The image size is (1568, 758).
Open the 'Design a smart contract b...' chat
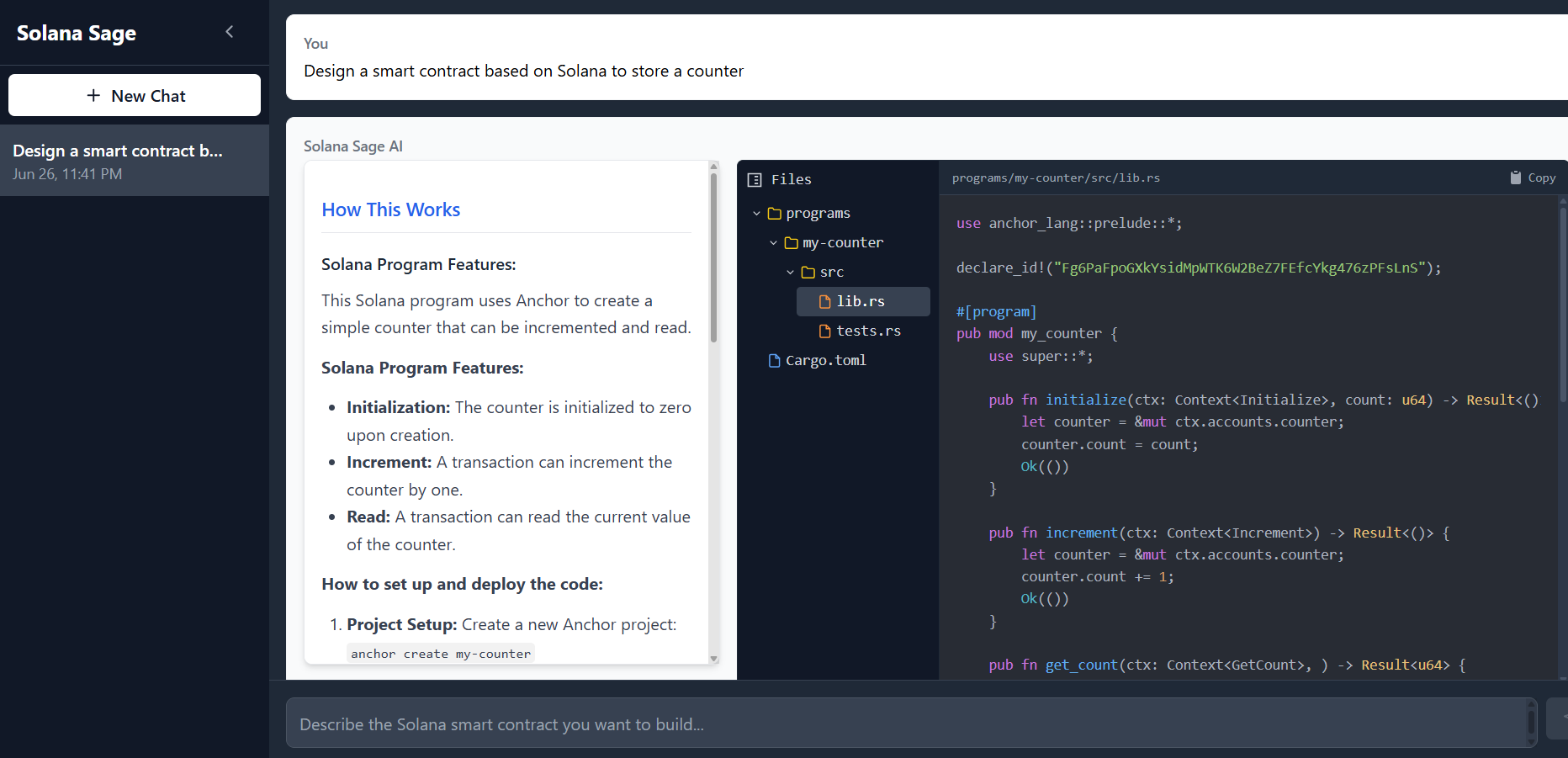point(135,161)
